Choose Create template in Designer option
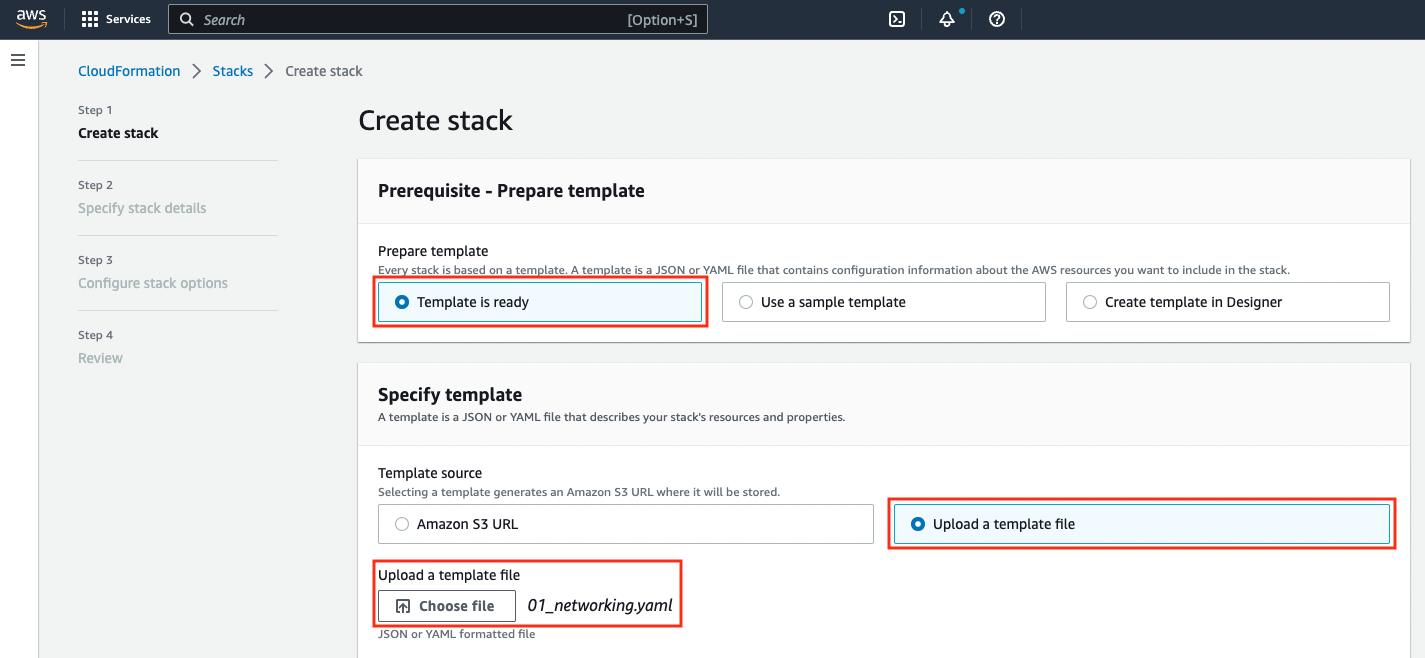1425x658 pixels. (x=1228, y=302)
